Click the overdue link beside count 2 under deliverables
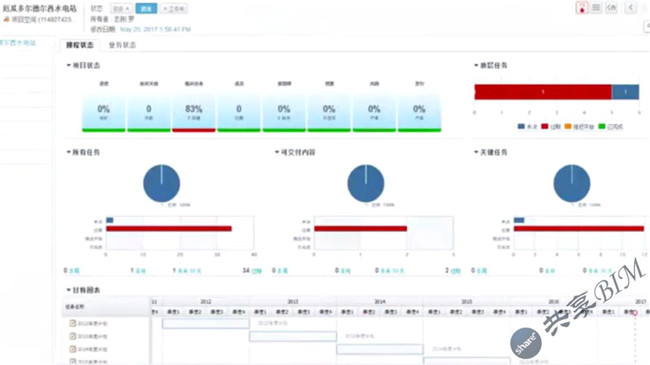Viewport: 650px width, 365px height. point(455,271)
